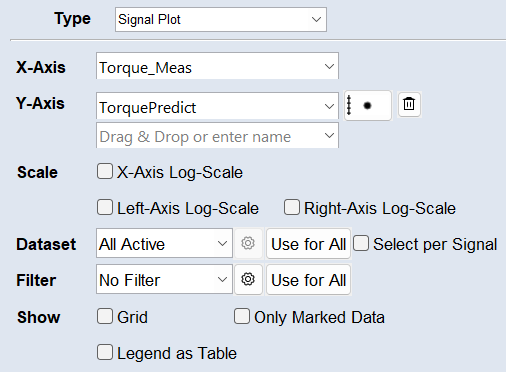Image resolution: width=506 pixels, height=372 pixels.
Task: Tick Only Marked Data checkbox
Action: (x=242, y=316)
